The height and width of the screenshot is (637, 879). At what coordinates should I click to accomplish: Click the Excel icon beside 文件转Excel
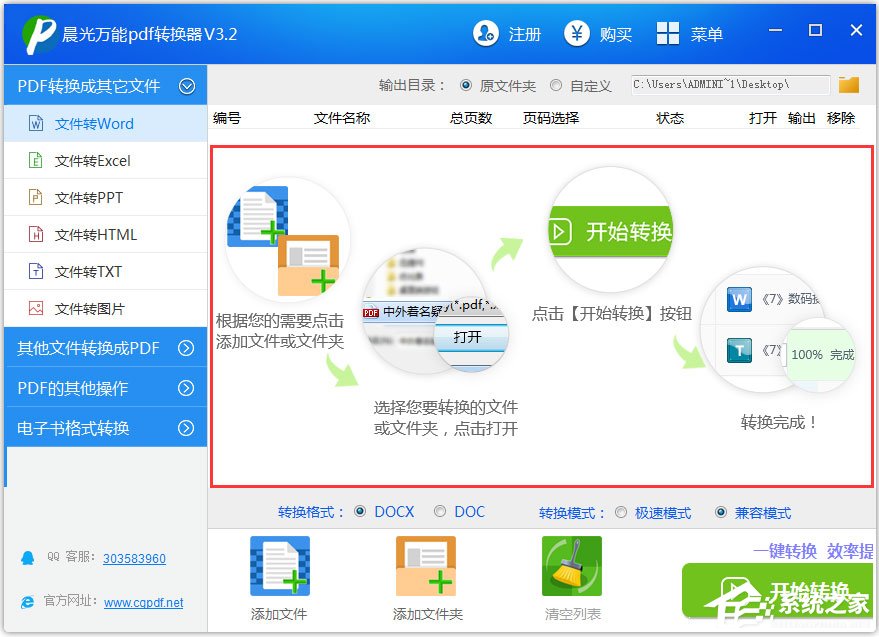pyautogui.click(x=36, y=160)
